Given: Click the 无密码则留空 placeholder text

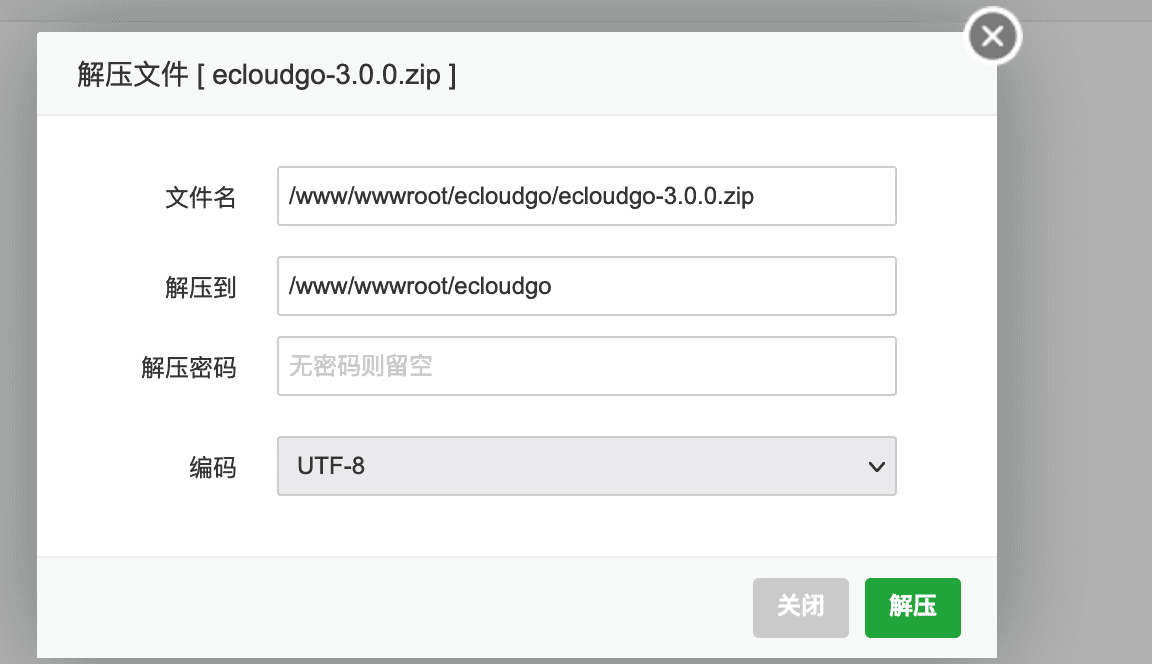Looking at the screenshot, I should point(361,366).
